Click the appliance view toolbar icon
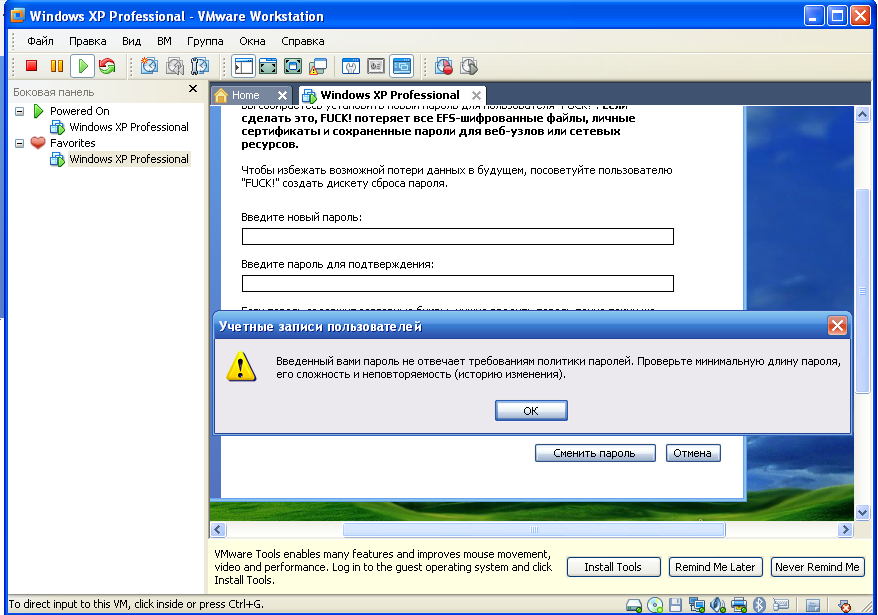 pyautogui.click(x=376, y=66)
